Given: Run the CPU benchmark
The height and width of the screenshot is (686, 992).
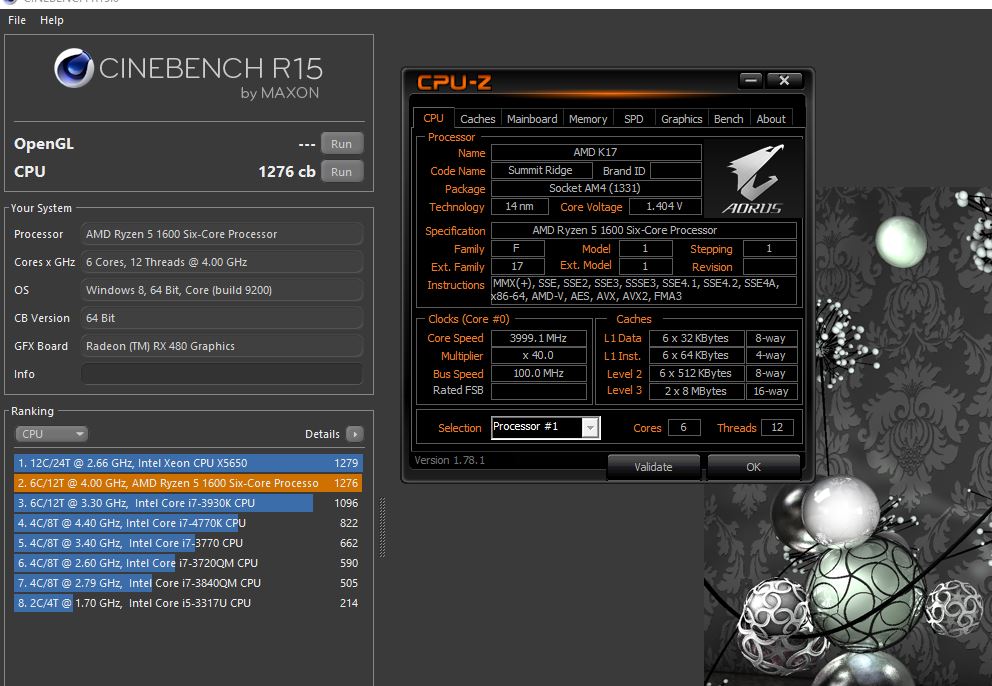Looking at the screenshot, I should click(x=341, y=172).
